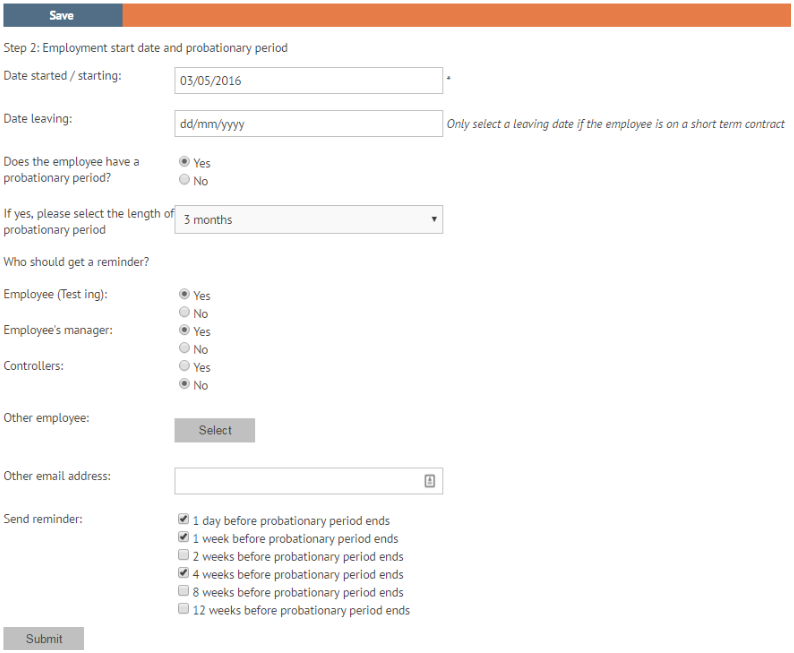This screenshot has height=653, width=794.
Task: Click the 'Step 2: Employment start date' heading text
Action: (x=145, y=48)
